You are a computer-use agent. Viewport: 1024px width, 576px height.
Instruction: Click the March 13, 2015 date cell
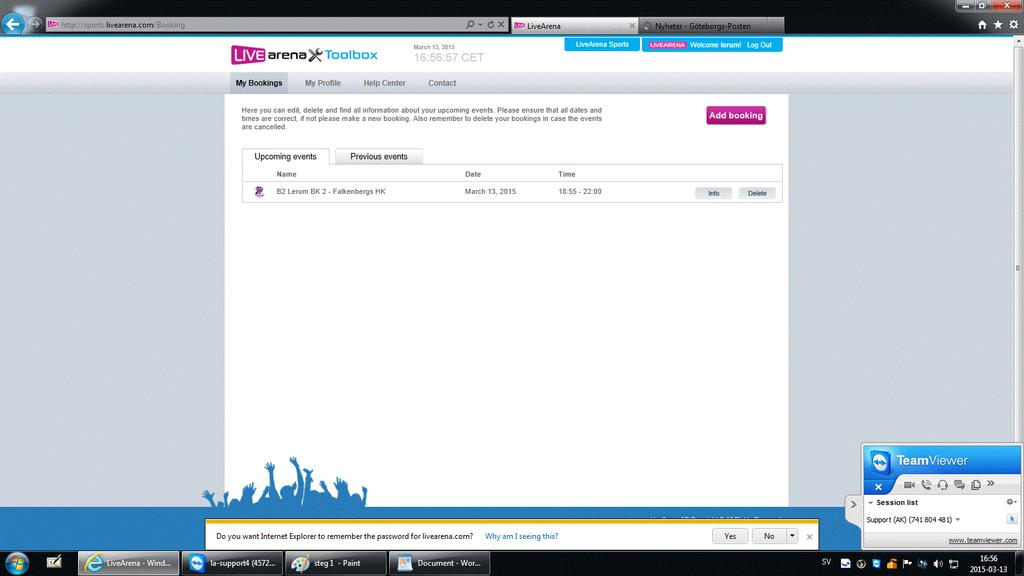490,191
